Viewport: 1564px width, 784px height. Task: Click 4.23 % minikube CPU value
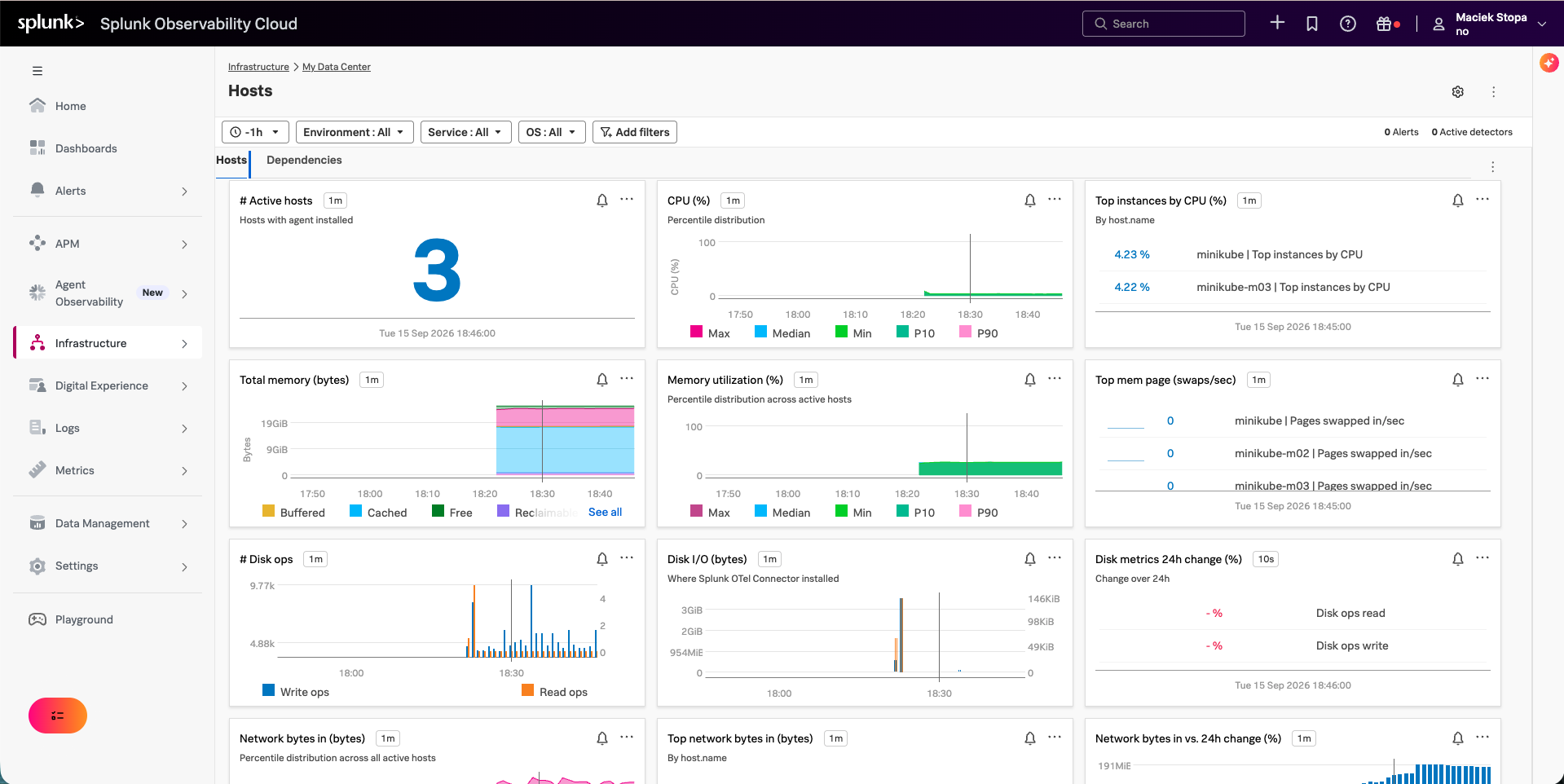pos(1132,254)
